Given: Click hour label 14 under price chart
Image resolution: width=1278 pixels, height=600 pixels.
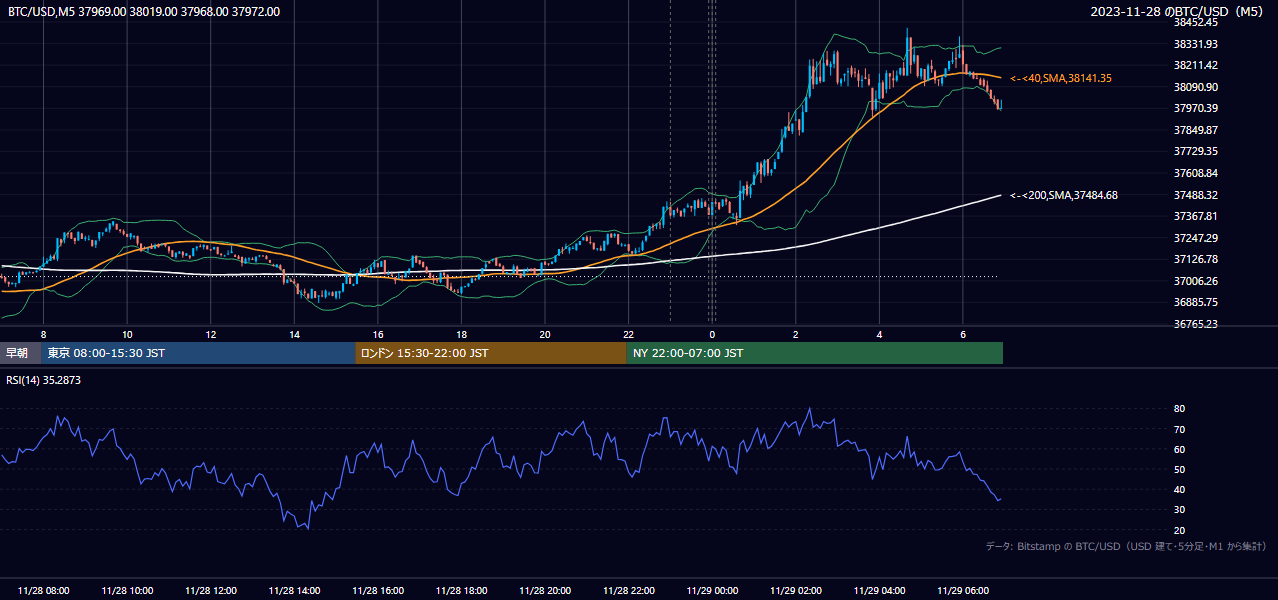Looking at the screenshot, I should coord(294,334).
